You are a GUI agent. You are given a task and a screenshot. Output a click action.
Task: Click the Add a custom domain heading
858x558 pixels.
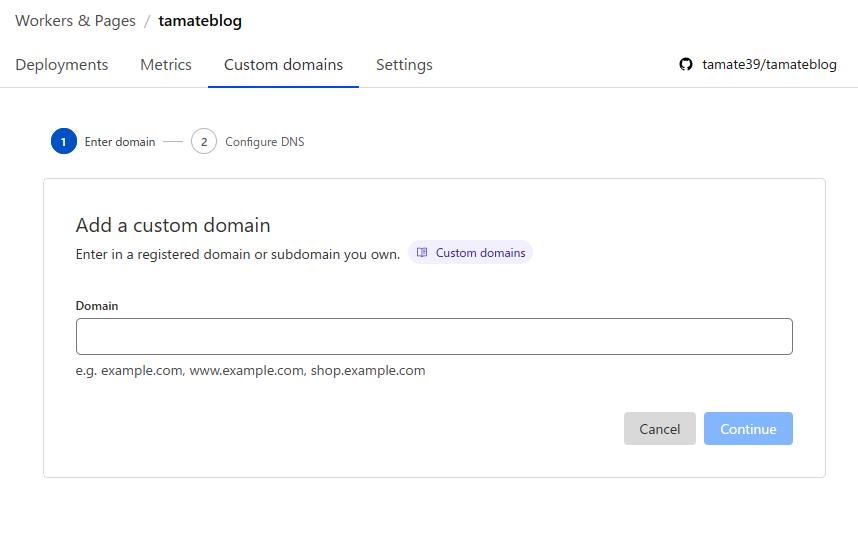pyautogui.click(x=173, y=226)
